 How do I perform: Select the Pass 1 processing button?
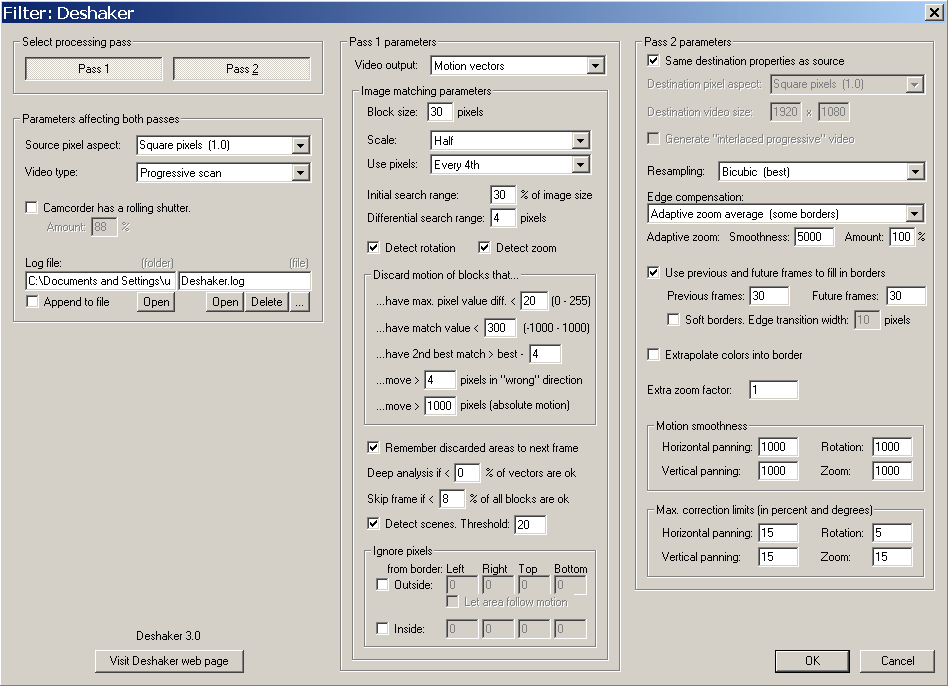click(94, 69)
